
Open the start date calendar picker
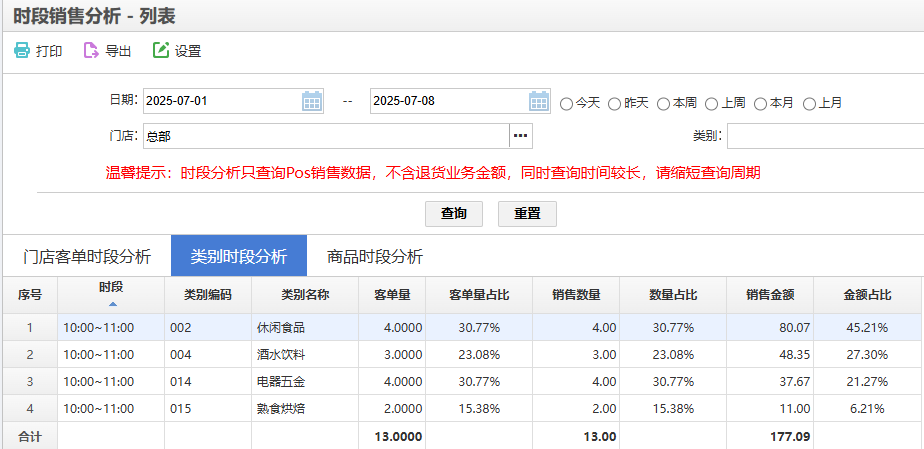312,101
